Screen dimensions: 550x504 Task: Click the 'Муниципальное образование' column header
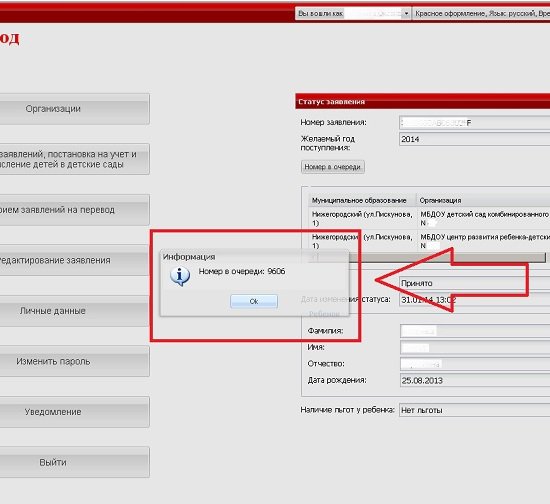coord(362,200)
